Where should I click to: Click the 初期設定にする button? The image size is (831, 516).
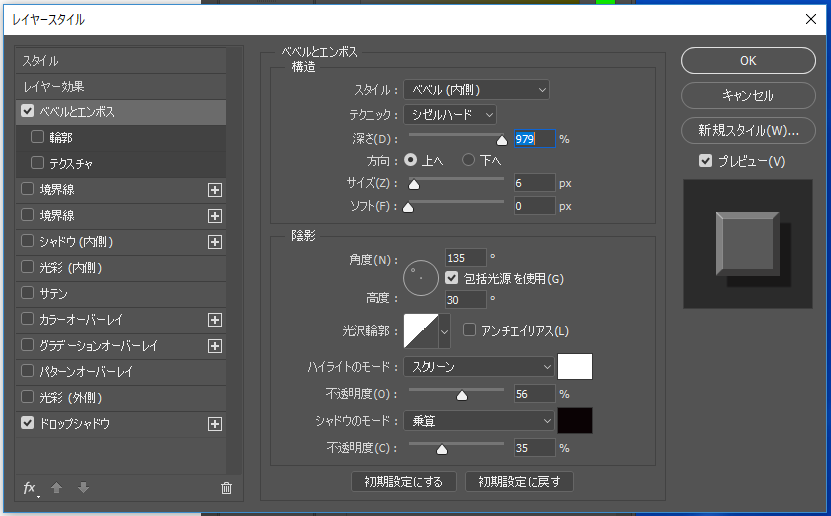pyautogui.click(x=404, y=482)
